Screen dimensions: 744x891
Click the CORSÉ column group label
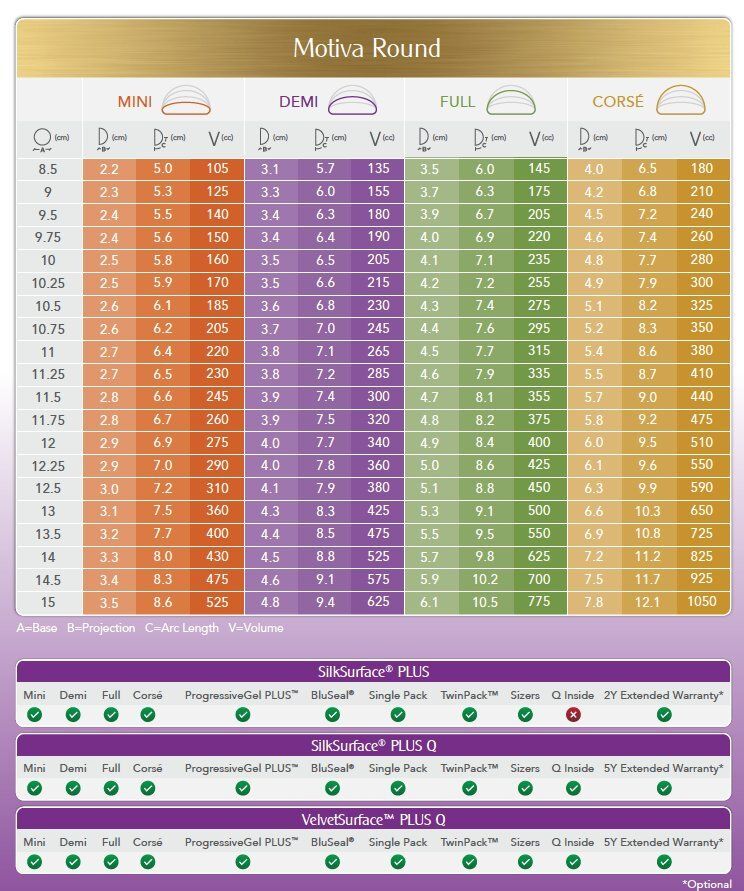(618, 101)
